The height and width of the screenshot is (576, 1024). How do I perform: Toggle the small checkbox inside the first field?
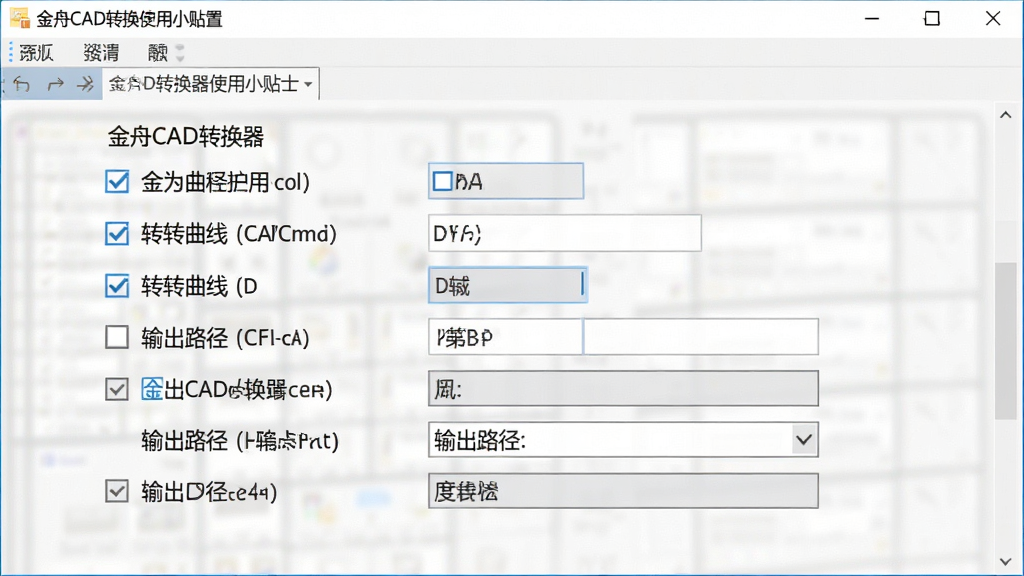pos(442,181)
